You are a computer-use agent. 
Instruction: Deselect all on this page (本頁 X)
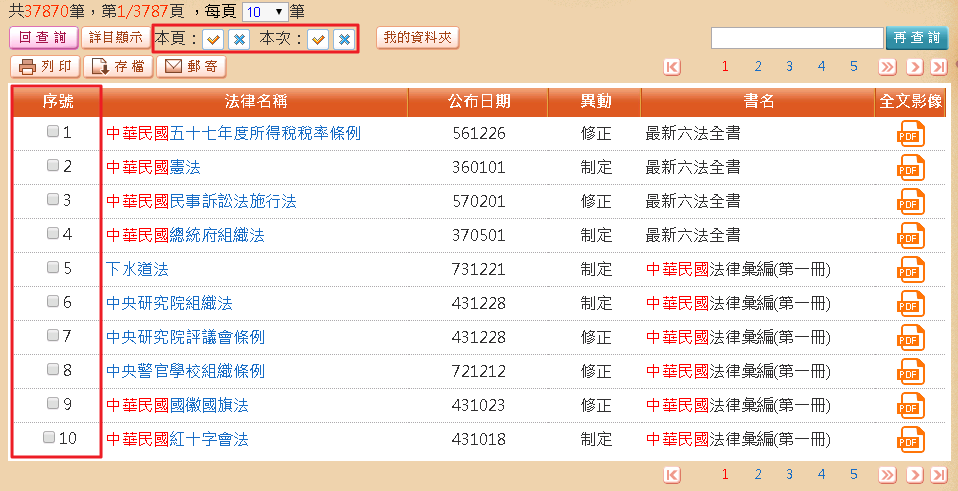click(x=239, y=39)
